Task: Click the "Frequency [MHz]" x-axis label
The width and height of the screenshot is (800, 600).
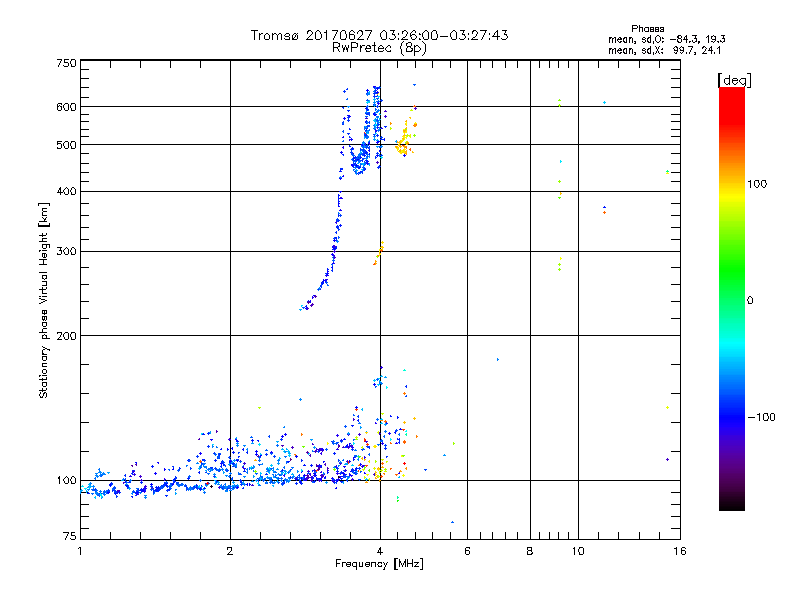Action: (379, 565)
